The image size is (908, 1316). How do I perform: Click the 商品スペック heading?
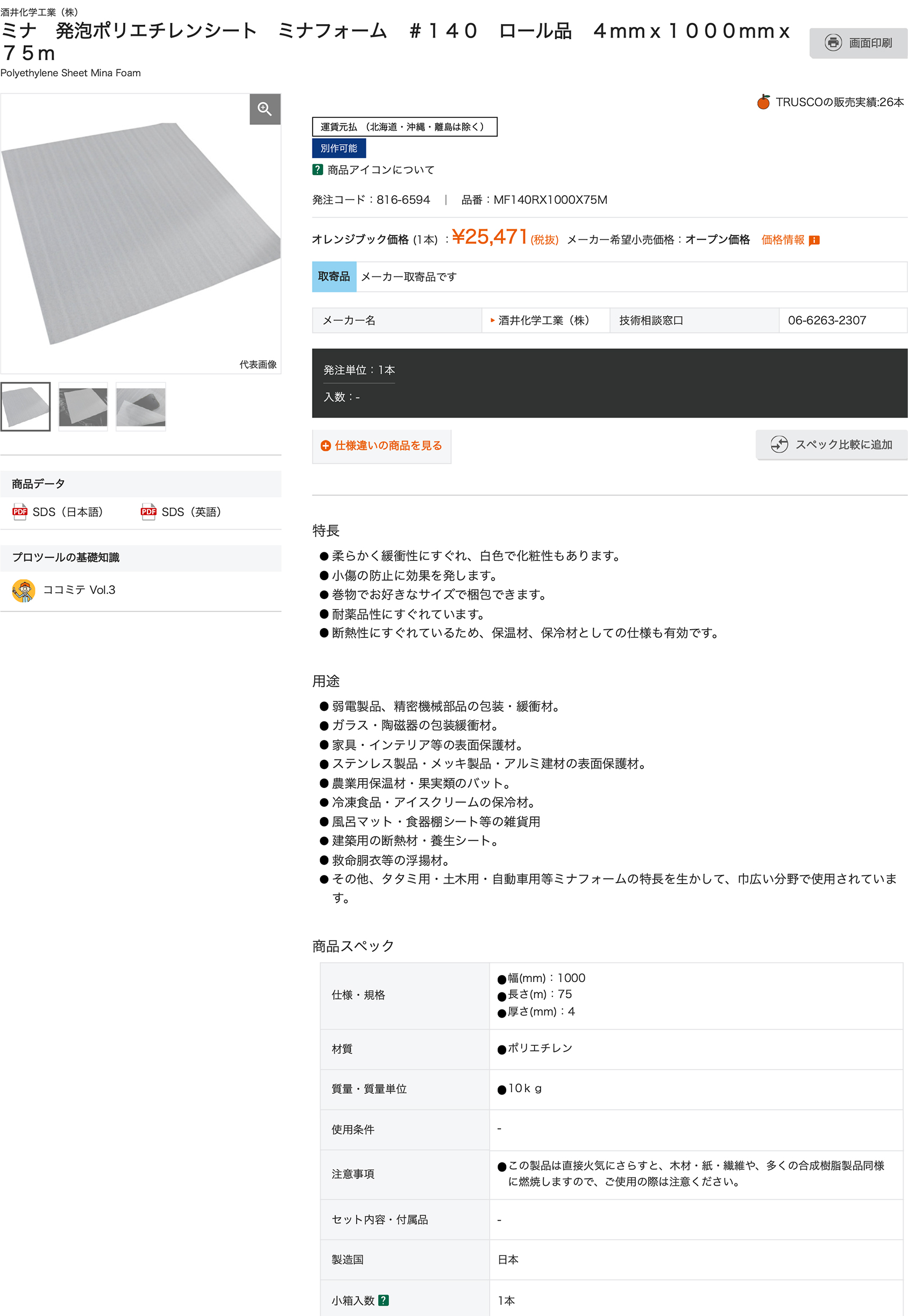[x=353, y=946]
